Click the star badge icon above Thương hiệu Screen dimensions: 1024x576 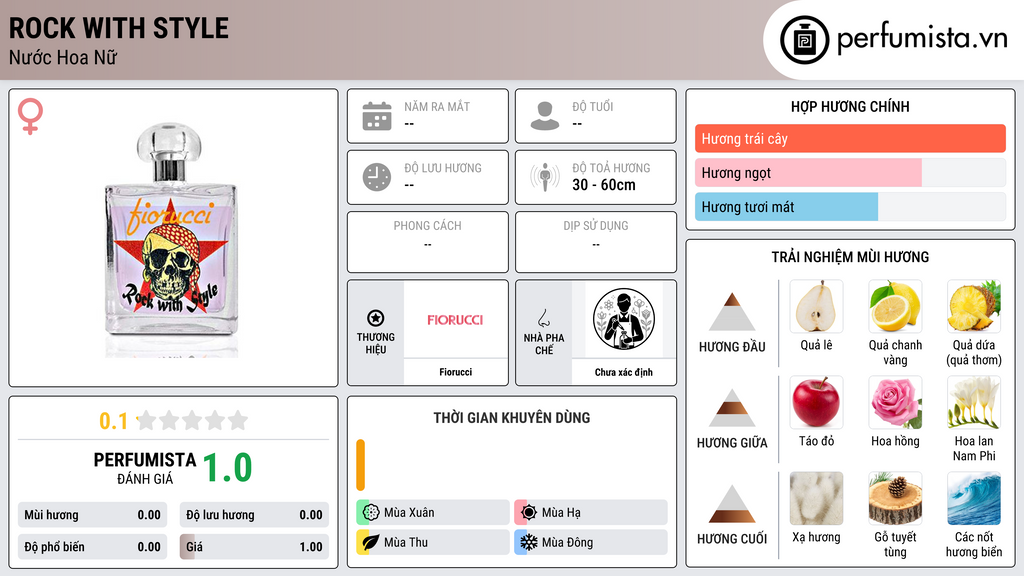pos(376,318)
